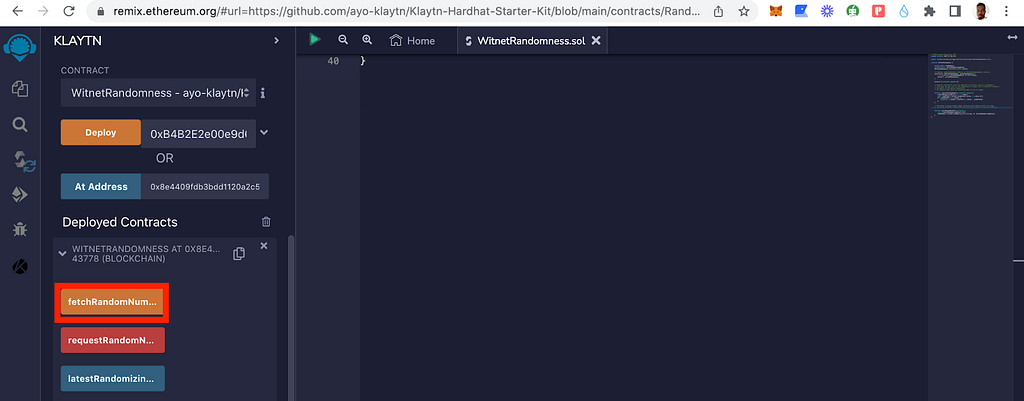Show contract info icon beside dropdown

263,93
